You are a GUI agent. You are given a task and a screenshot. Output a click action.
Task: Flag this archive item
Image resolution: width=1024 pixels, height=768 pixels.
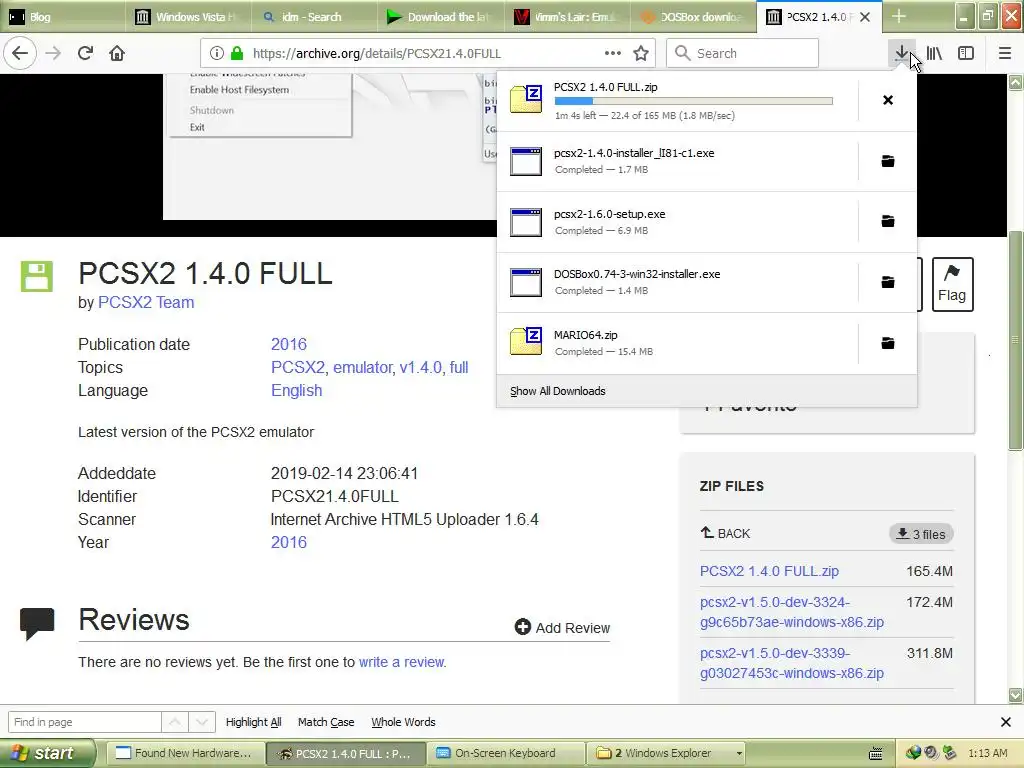tap(952, 284)
